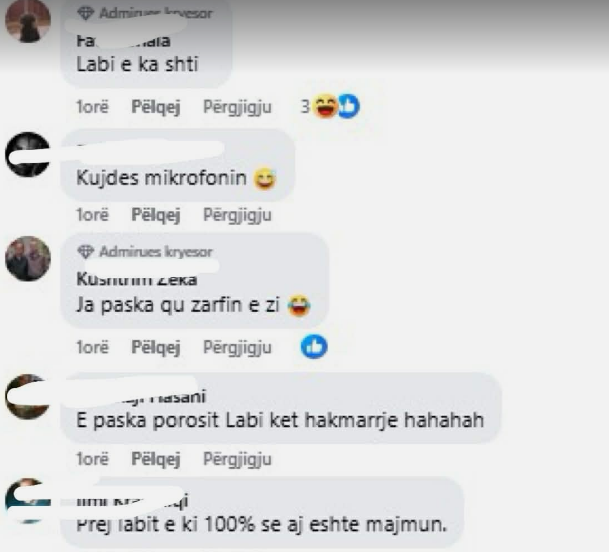Viewport: 609px width, 552px height.
Task: Open avatar of the 'Ja paska qu zarfin' commenter
Action: point(28,259)
